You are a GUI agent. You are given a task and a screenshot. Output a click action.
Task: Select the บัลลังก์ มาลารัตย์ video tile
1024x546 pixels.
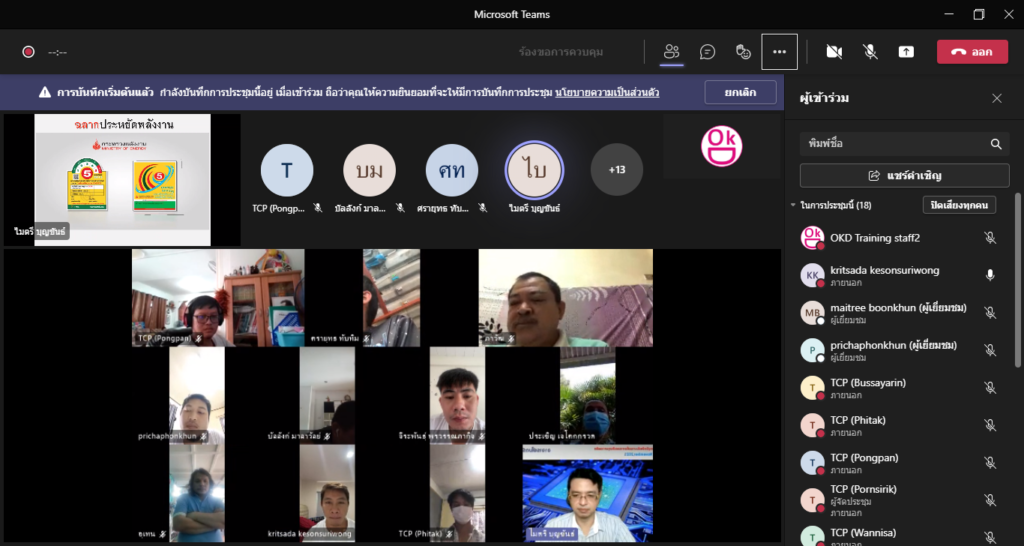[x=327, y=395]
